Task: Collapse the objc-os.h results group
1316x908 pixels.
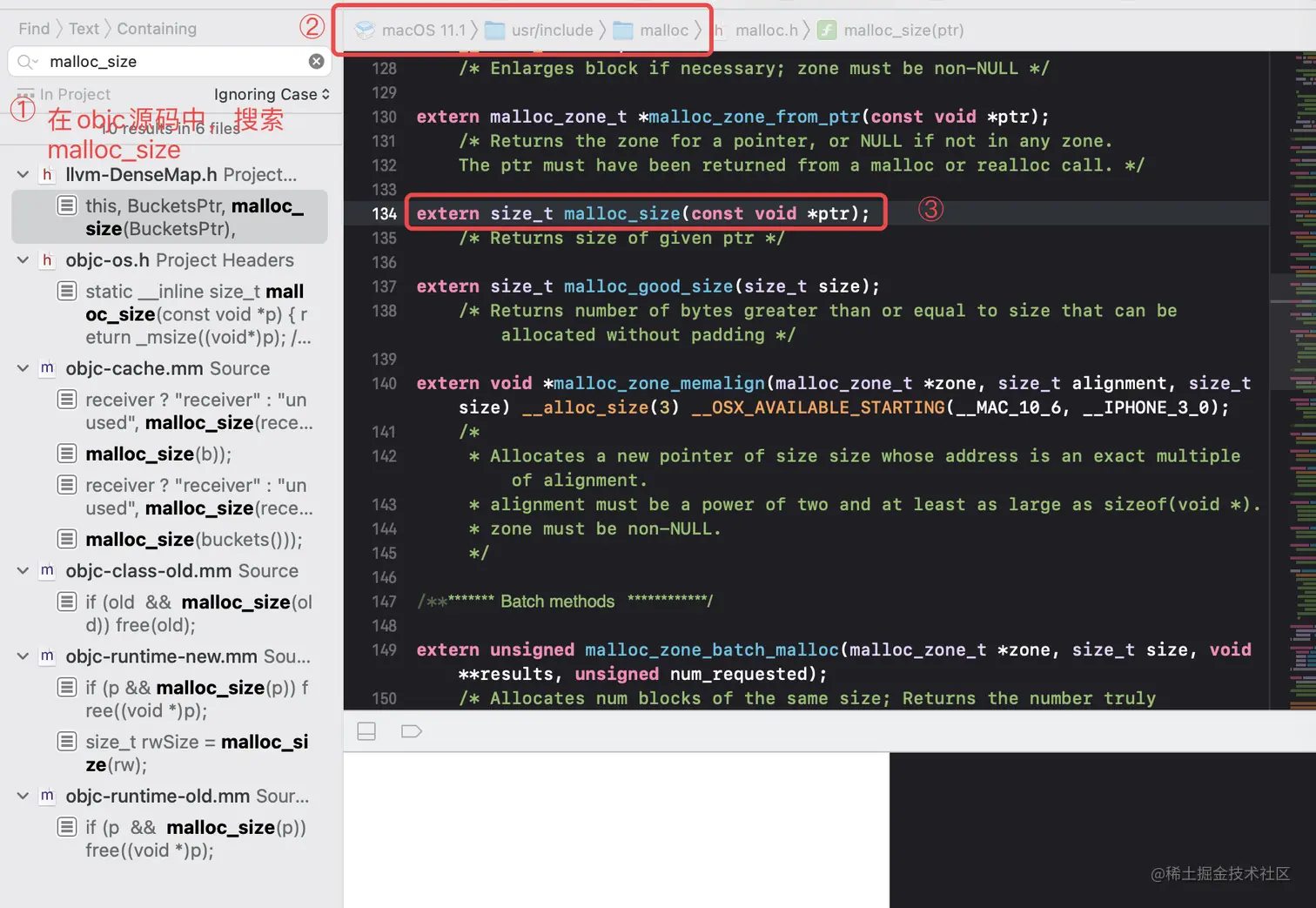Action: 23,260
